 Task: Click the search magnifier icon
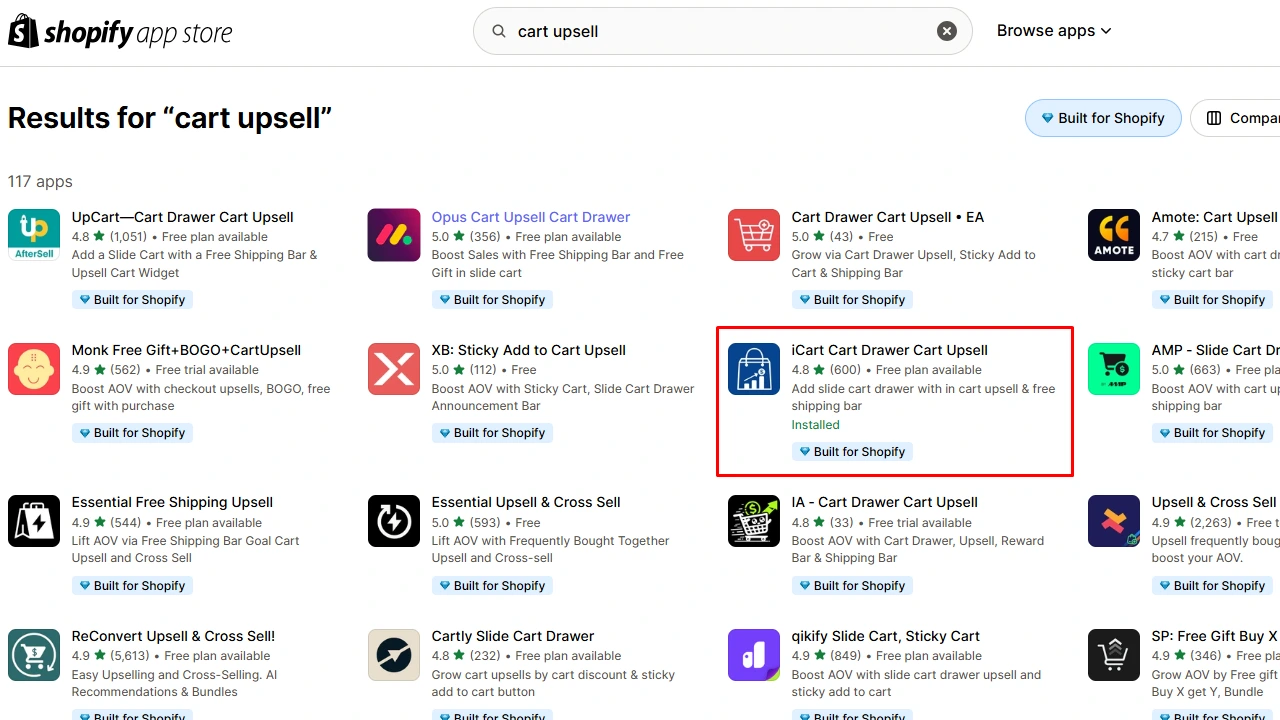pos(499,31)
